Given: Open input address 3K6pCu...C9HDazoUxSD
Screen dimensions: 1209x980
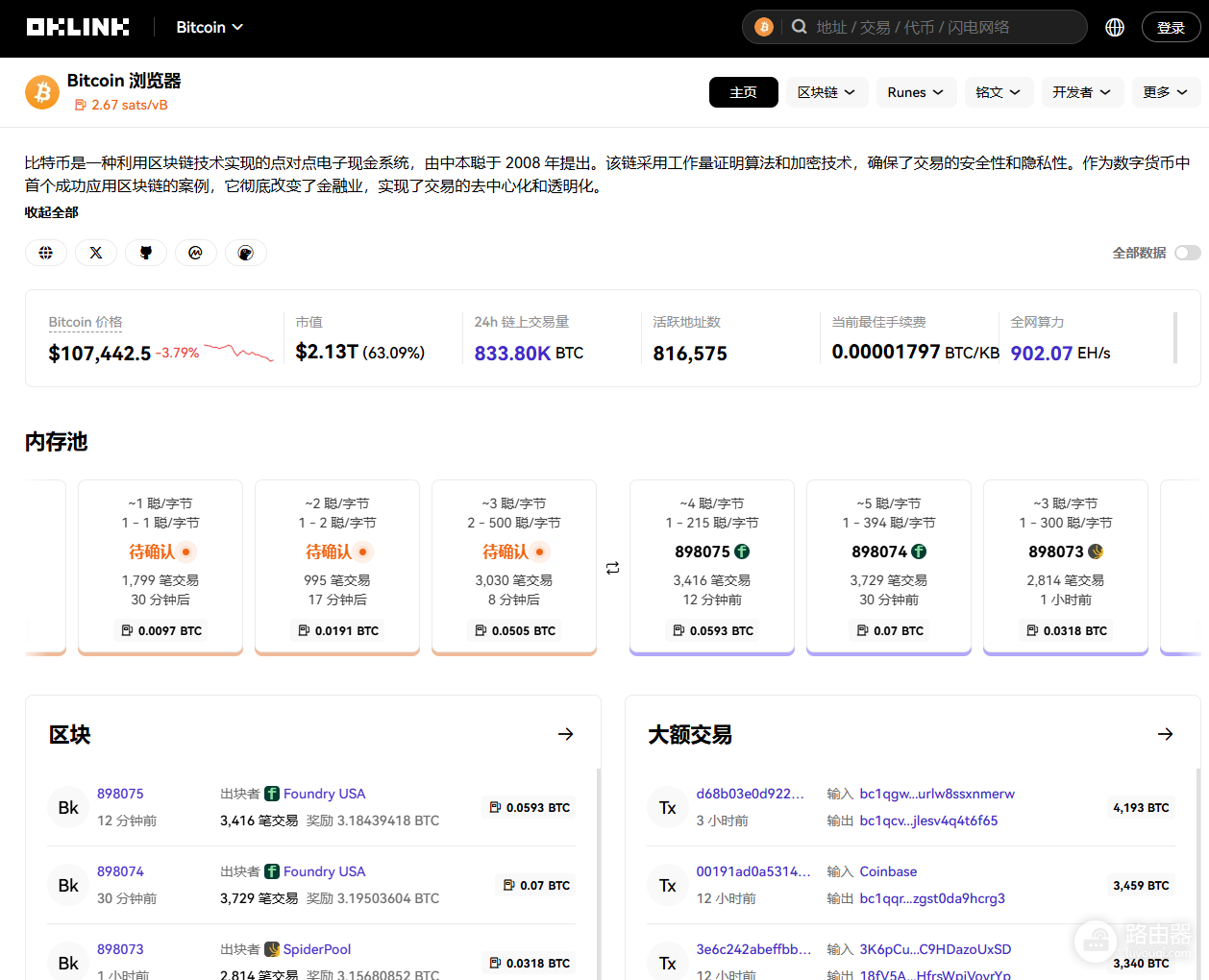Looking at the screenshot, I should (x=935, y=949).
